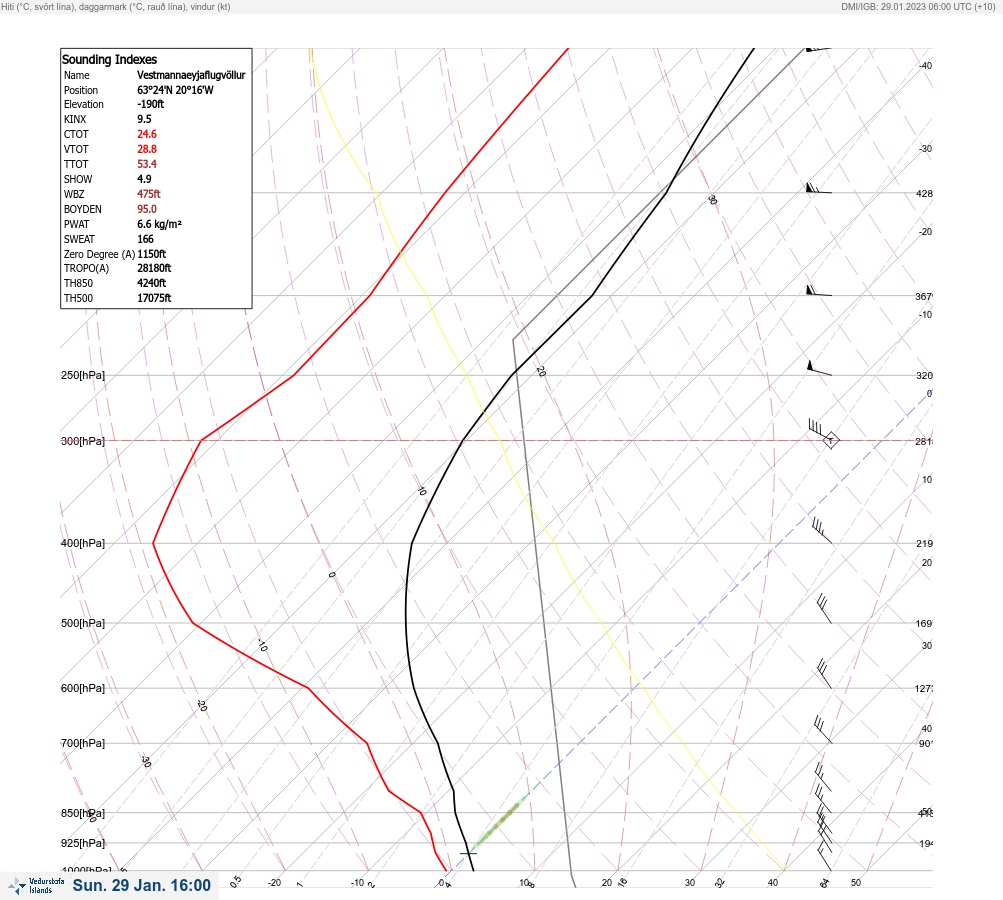Click the 400[hPa] pressure label
The image size is (1003, 900).
coord(83,543)
